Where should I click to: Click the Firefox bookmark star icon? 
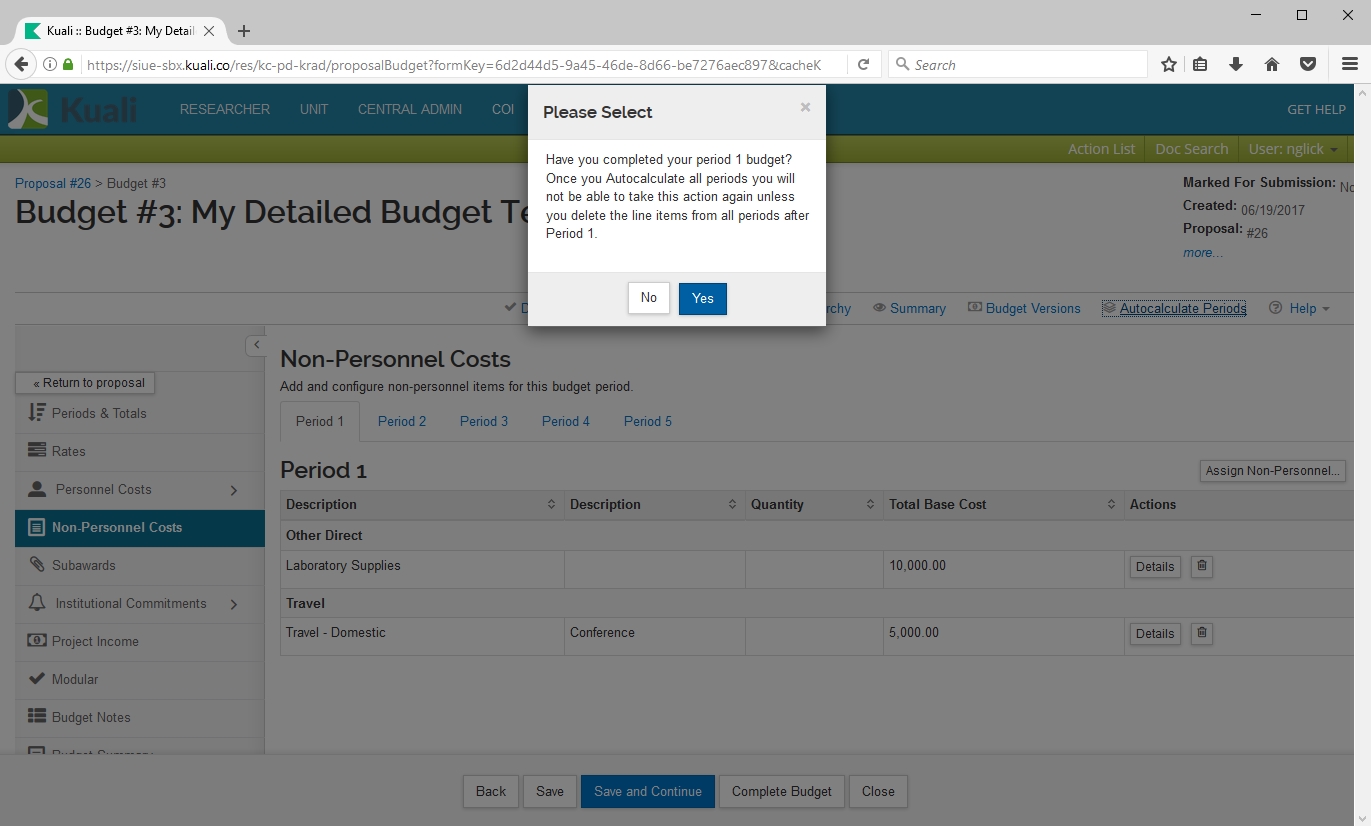(x=1168, y=64)
